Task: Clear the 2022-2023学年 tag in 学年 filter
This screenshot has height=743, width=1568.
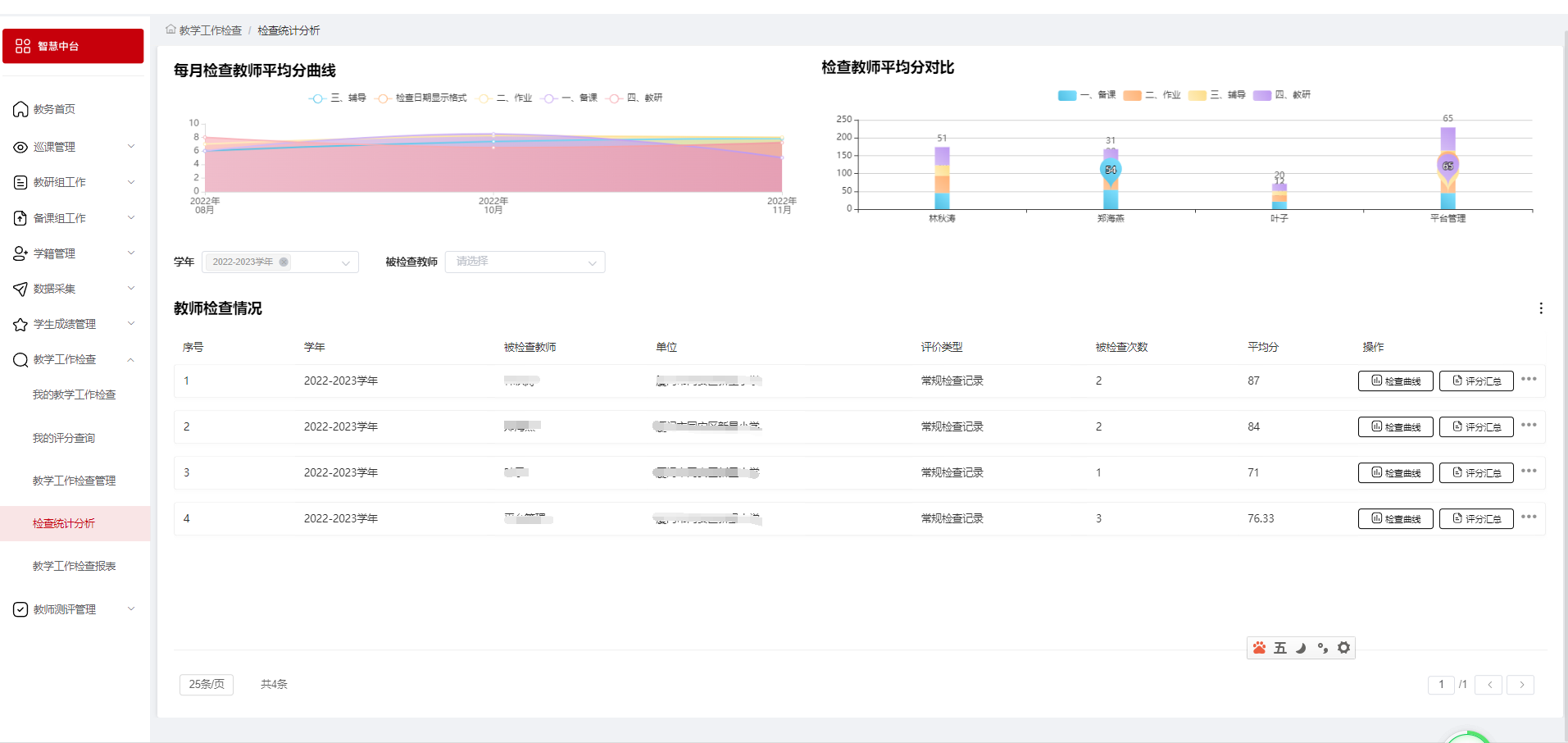Action: tap(284, 262)
